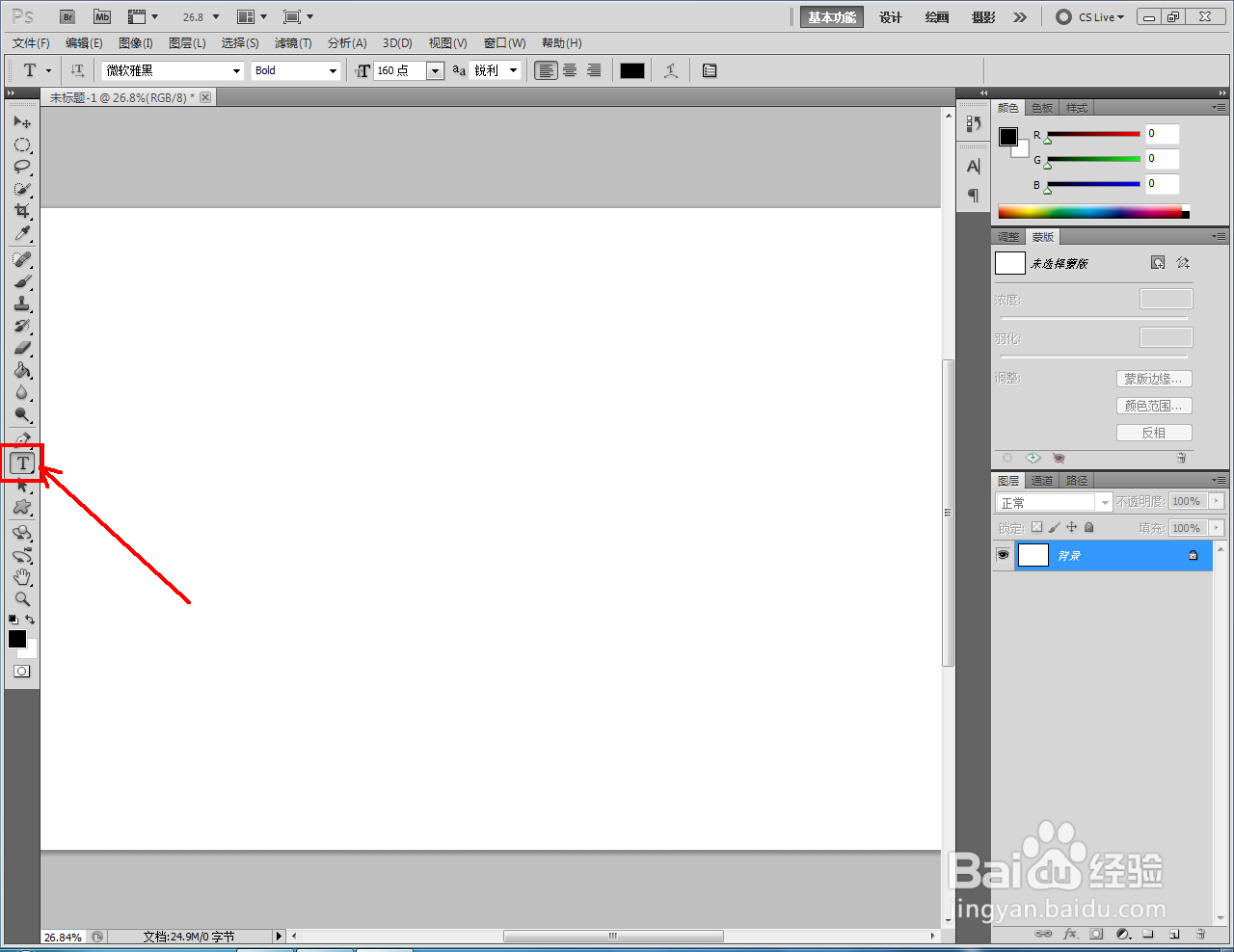Image resolution: width=1234 pixels, height=952 pixels.
Task: Open the Arrange Documents dropdown
Action: tap(253, 17)
